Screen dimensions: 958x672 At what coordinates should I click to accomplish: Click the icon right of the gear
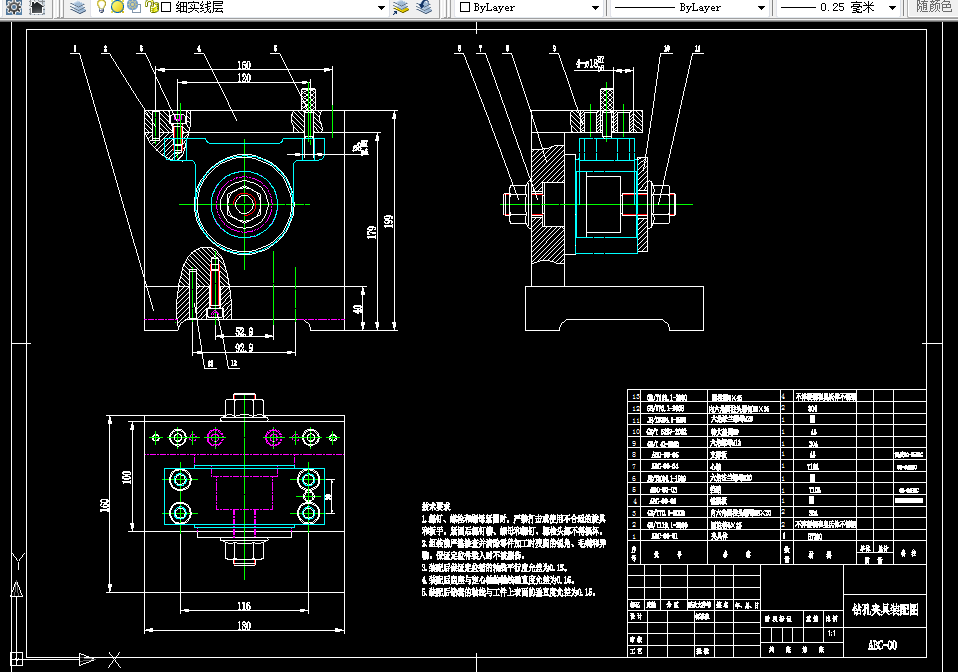click(x=36, y=7)
